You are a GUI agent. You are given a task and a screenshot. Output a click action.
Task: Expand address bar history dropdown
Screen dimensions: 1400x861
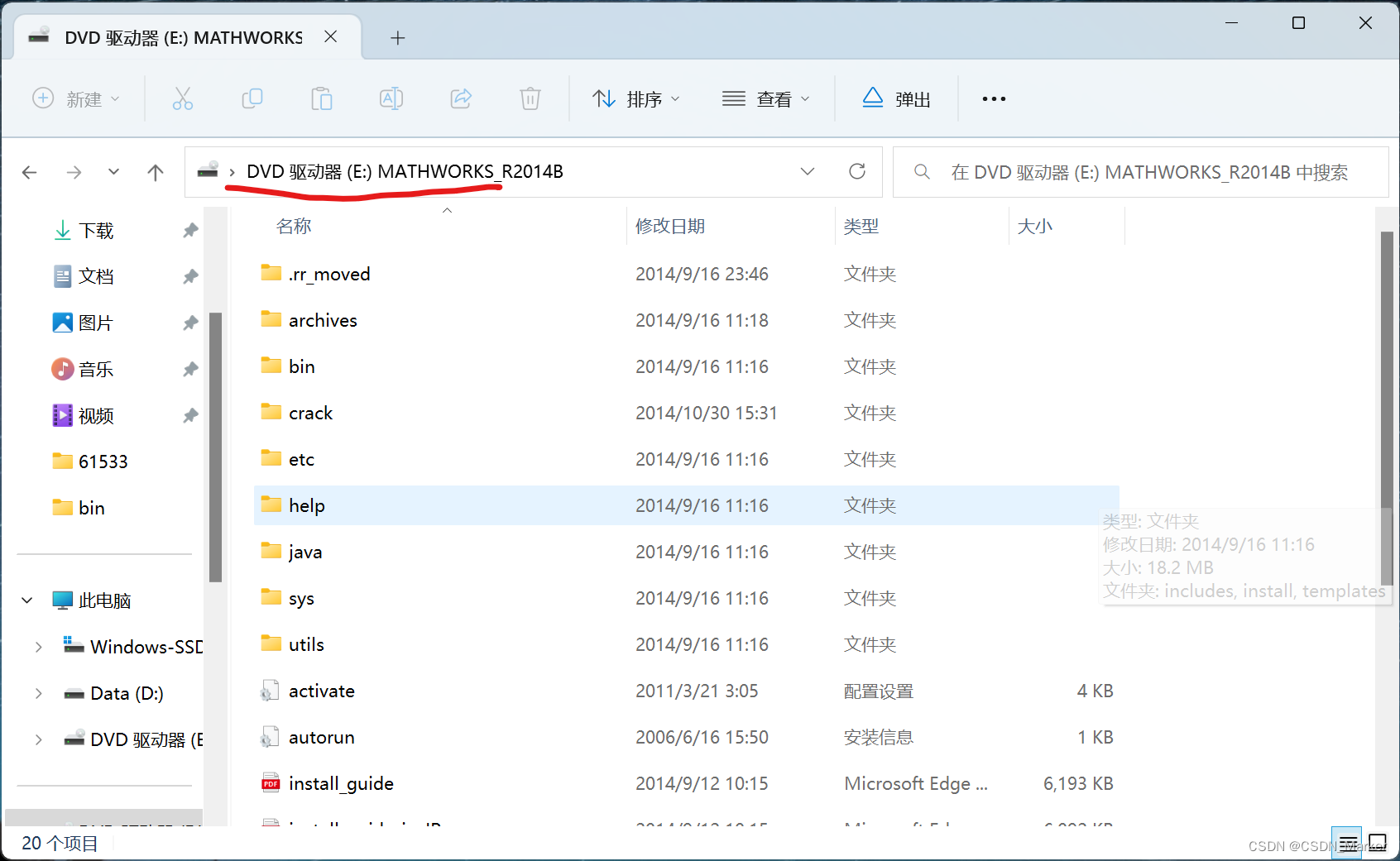tap(808, 171)
